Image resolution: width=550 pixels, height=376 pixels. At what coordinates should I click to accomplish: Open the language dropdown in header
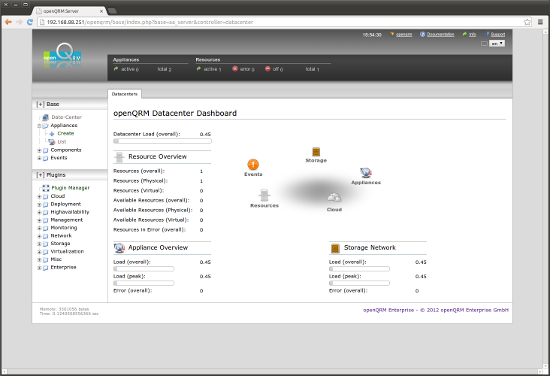point(498,43)
